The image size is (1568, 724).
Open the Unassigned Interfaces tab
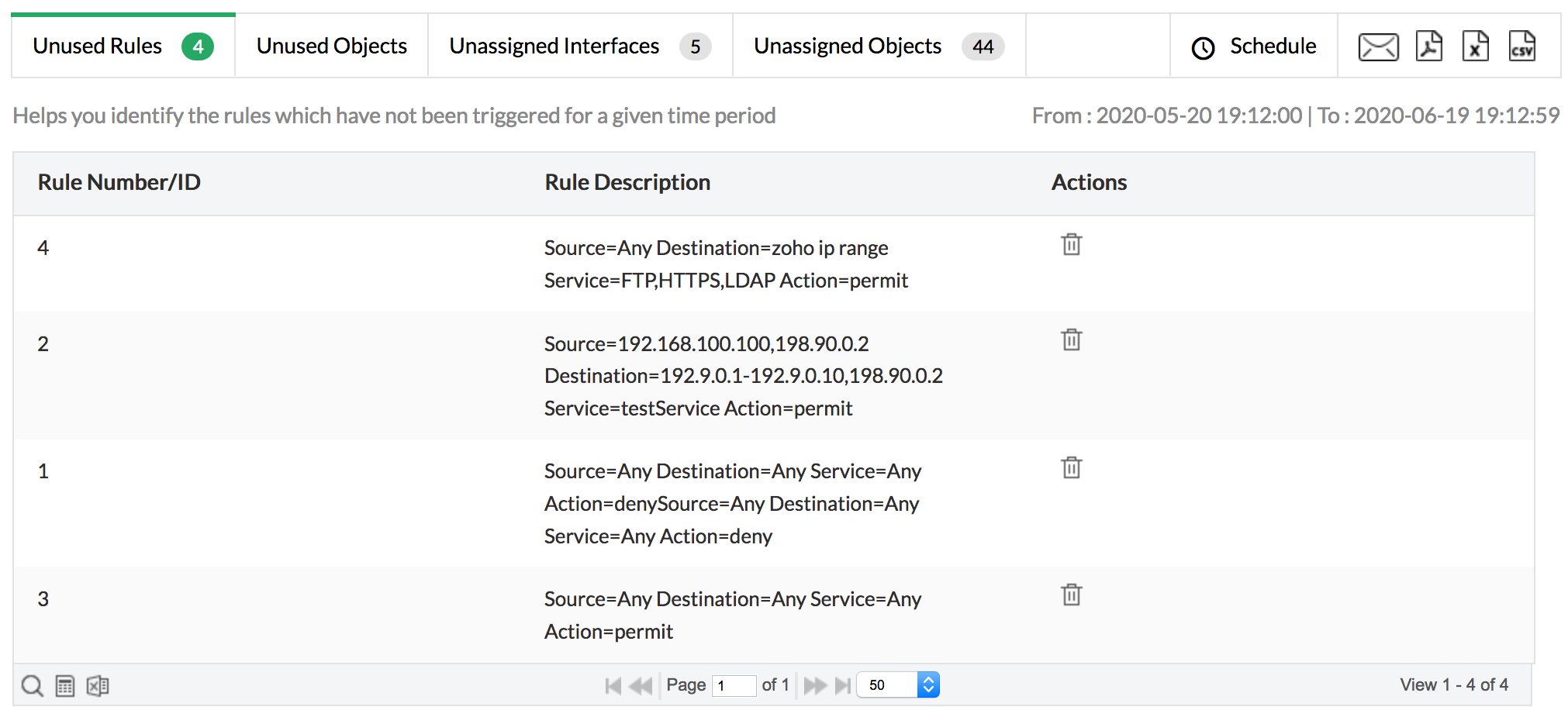[554, 46]
